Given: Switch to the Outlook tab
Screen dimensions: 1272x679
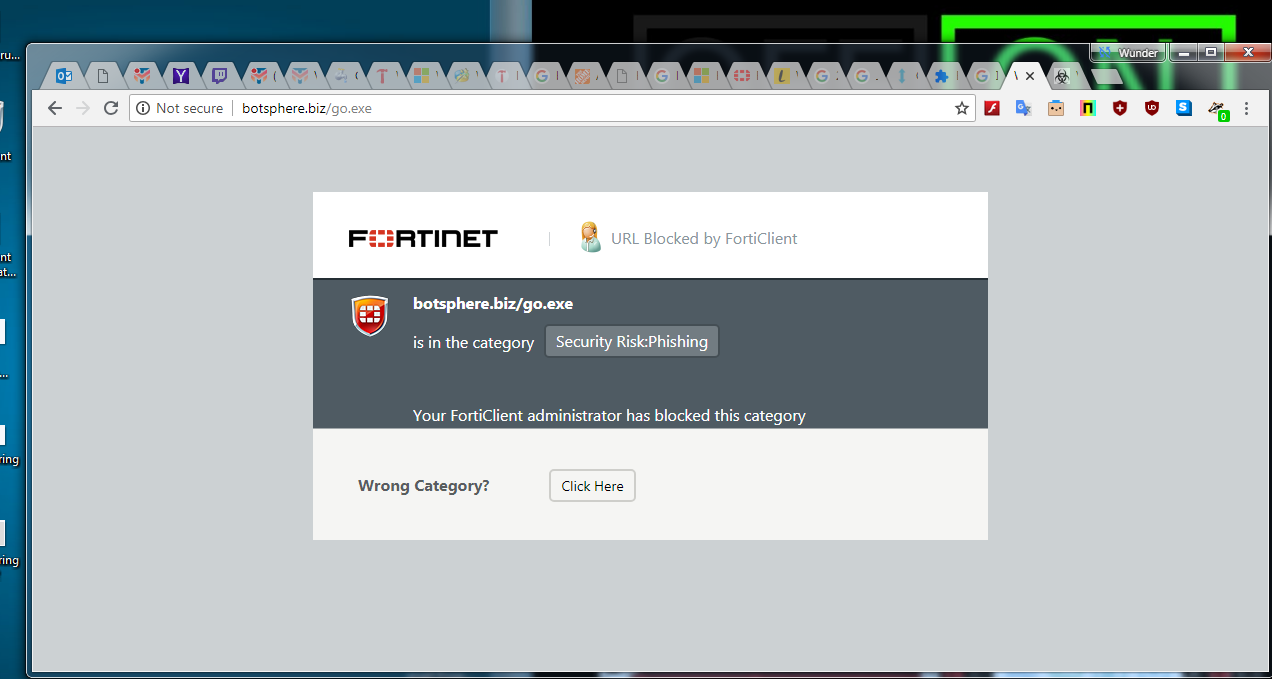Looking at the screenshot, I should click(x=64, y=75).
